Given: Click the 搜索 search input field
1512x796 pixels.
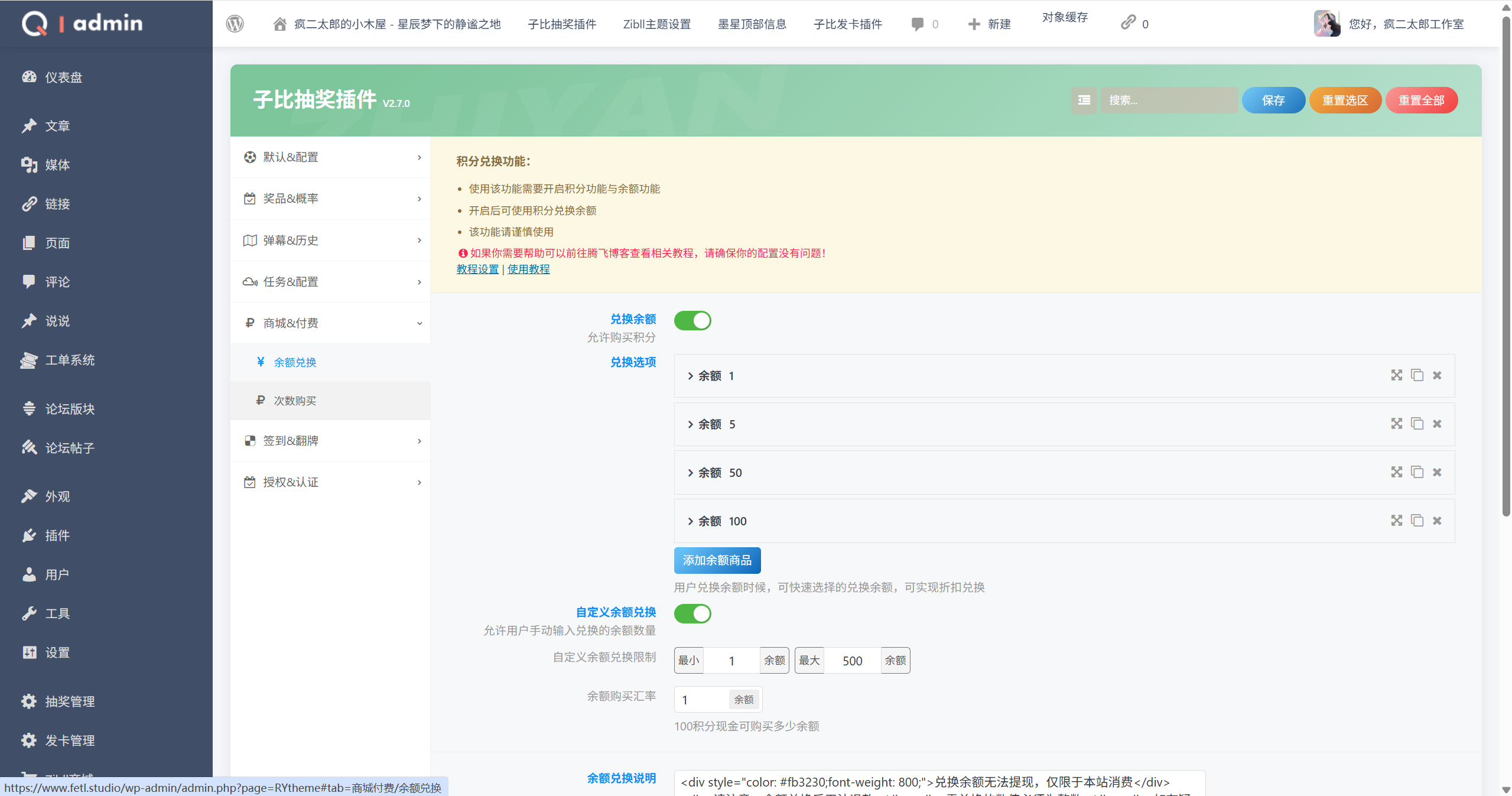Looking at the screenshot, I should point(1168,100).
